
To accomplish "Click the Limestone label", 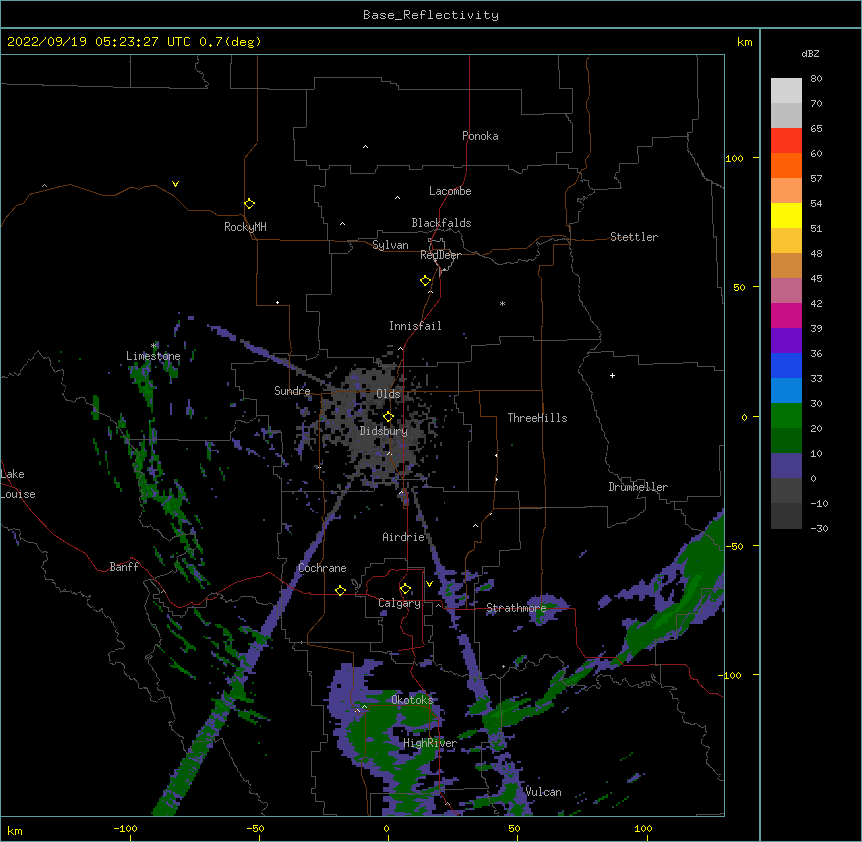I will (153, 356).
